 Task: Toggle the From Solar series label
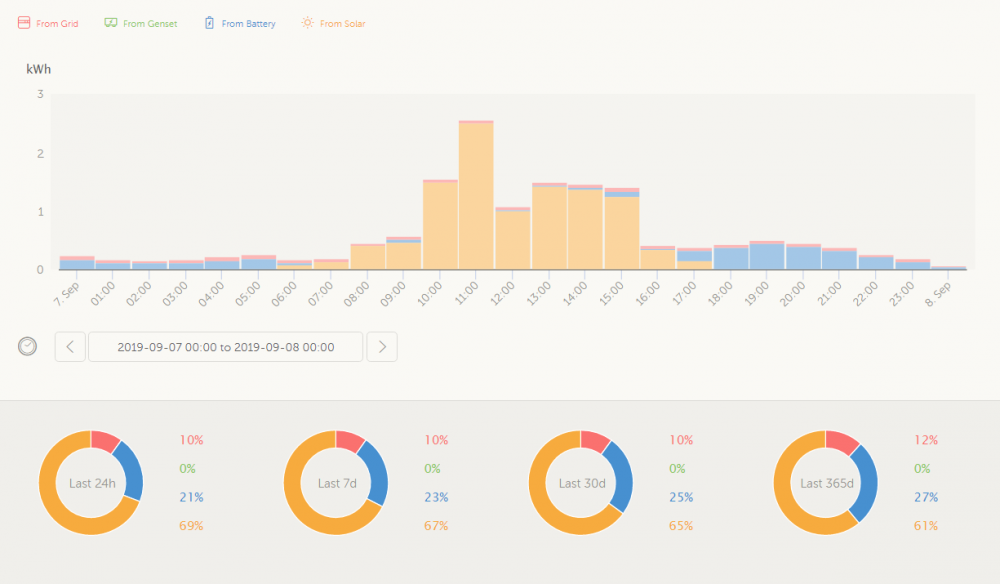(343, 24)
